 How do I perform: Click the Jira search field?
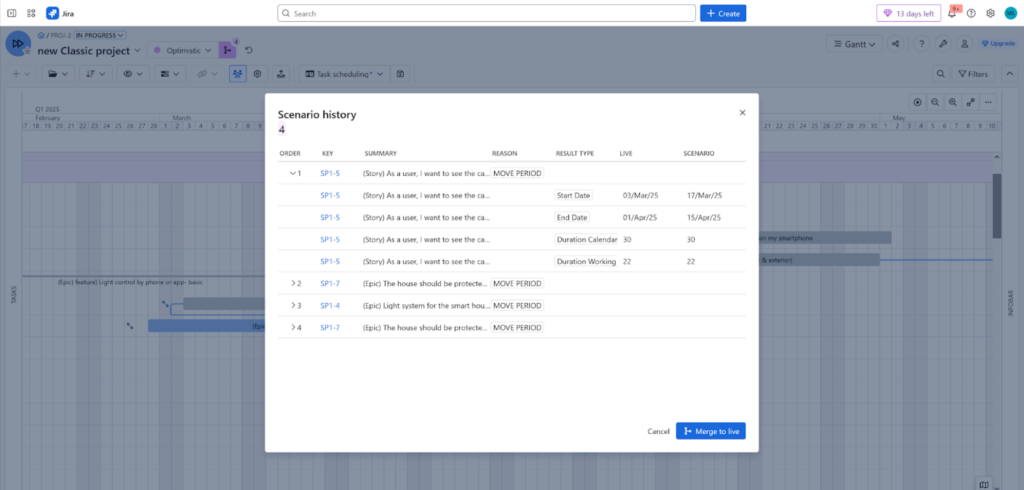coord(486,14)
